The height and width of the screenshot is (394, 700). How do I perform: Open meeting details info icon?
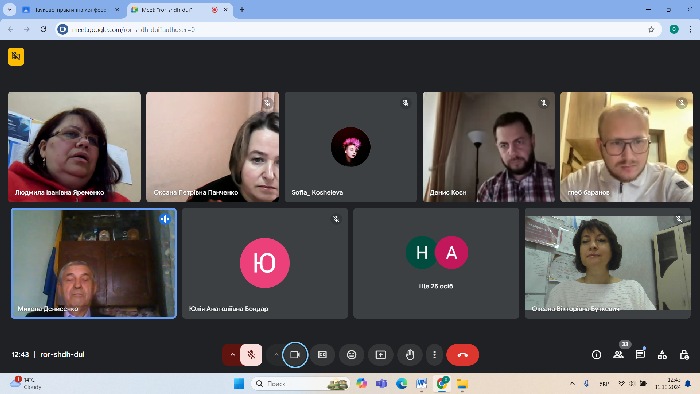click(x=596, y=354)
